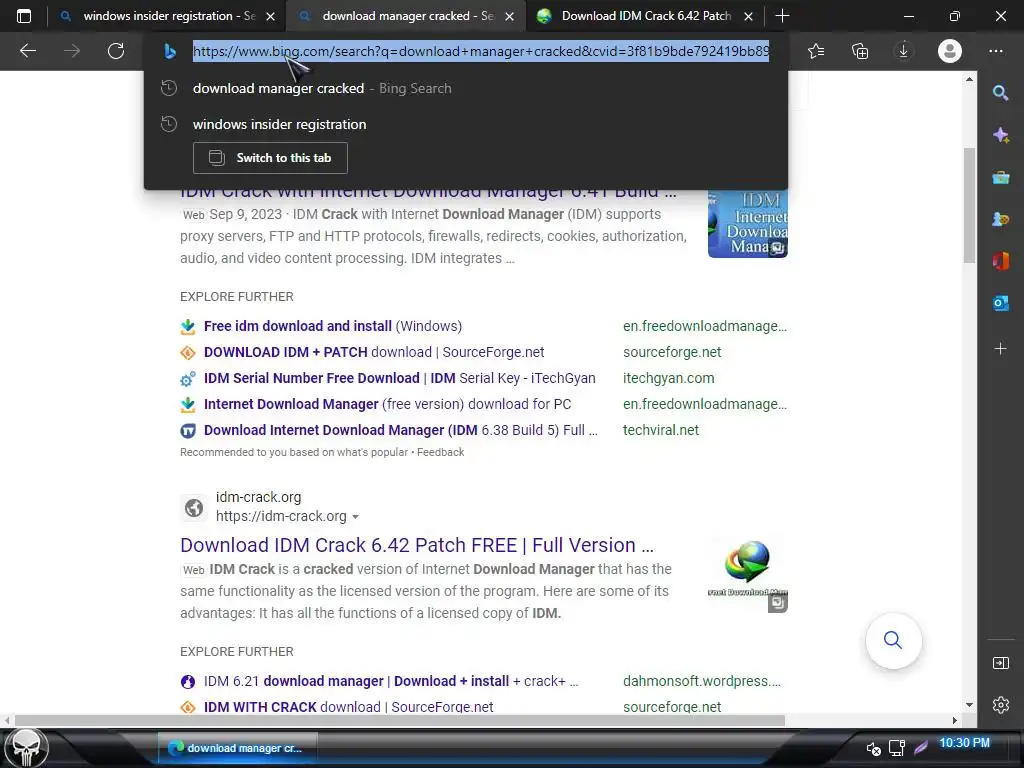Open 'IDM 6.21 download manager' wordpress link
This screenshot has width=1024, height=768.
tap(391, 681)
